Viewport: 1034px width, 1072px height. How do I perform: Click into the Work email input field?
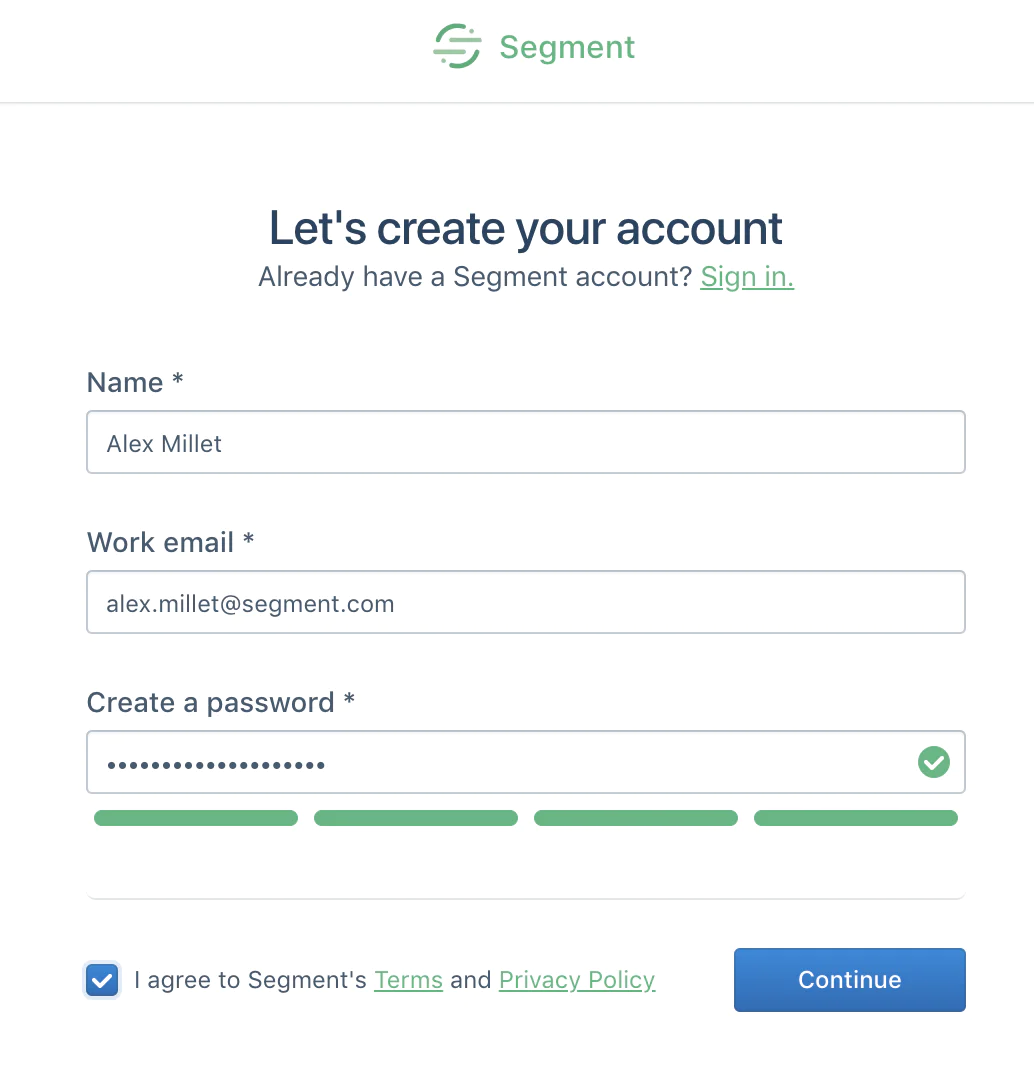click(x=526, y=602)
